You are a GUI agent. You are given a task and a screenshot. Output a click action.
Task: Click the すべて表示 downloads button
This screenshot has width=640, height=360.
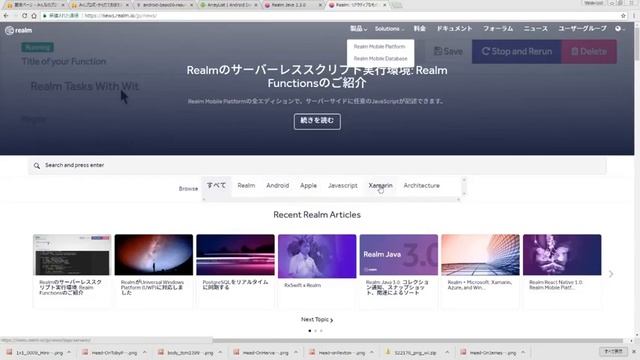tap(613, 351)
